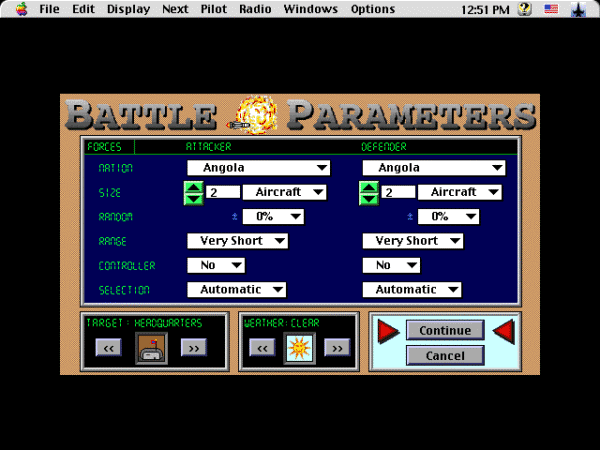This screenshot has height=450, width=600.
Task: Select previous target with left arrows
Action: point(109,347)
